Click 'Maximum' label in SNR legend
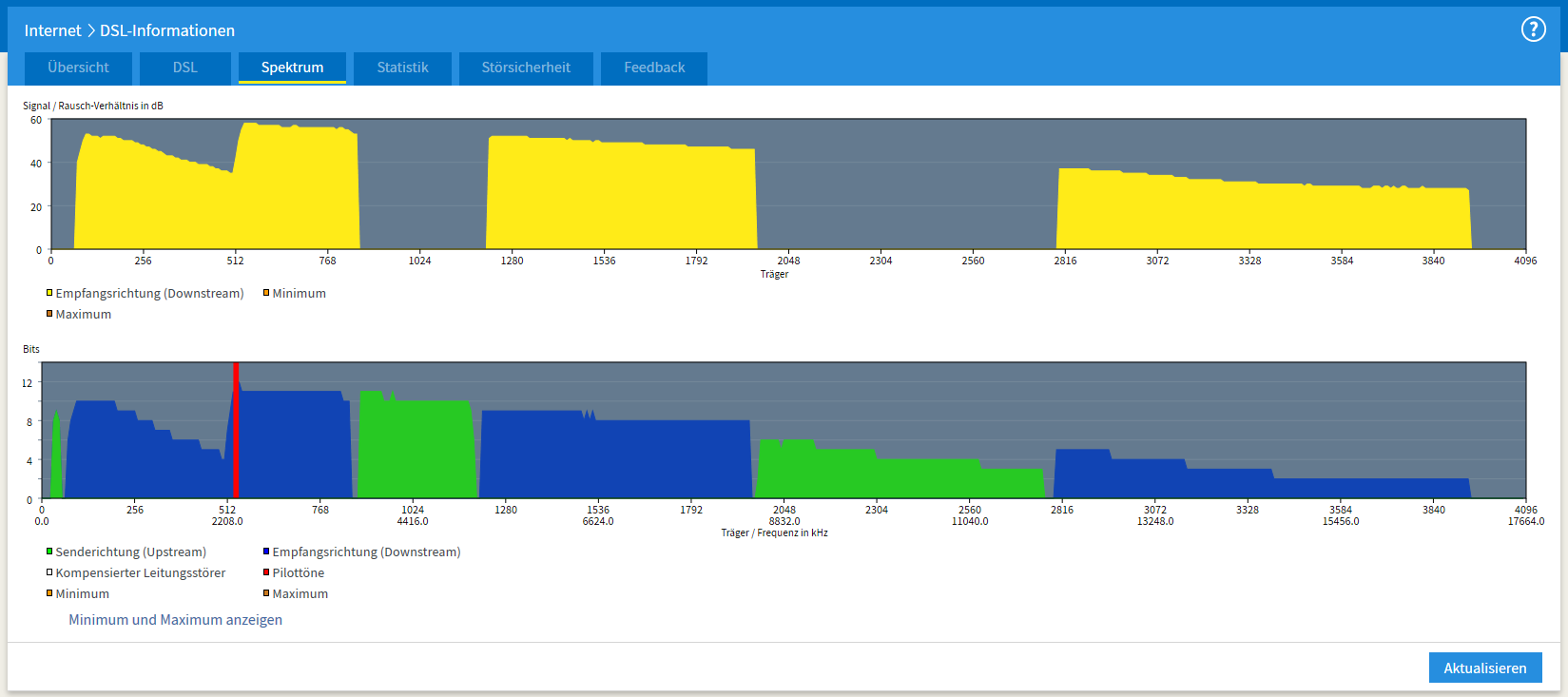 pos(84,315)
